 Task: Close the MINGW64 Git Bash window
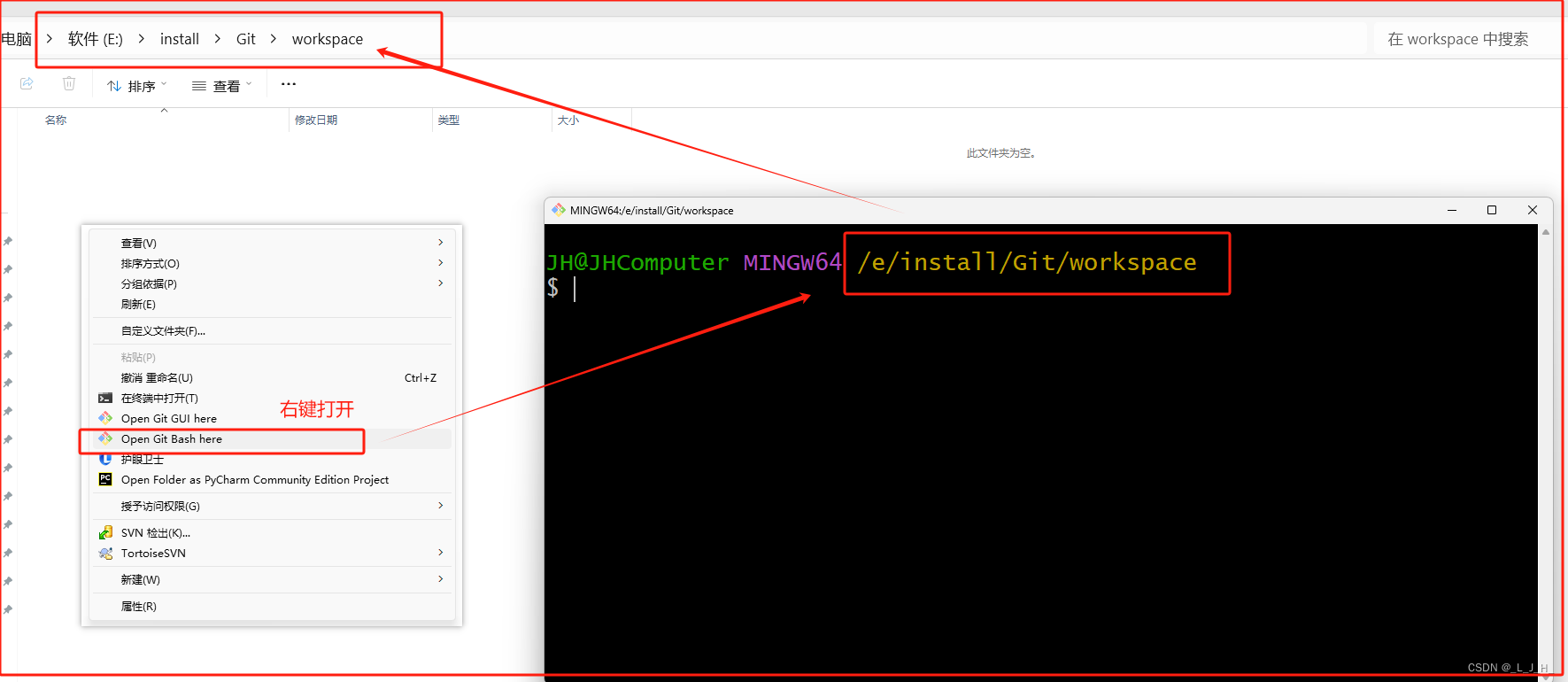pyautogui.click(x=1533, y=210)
